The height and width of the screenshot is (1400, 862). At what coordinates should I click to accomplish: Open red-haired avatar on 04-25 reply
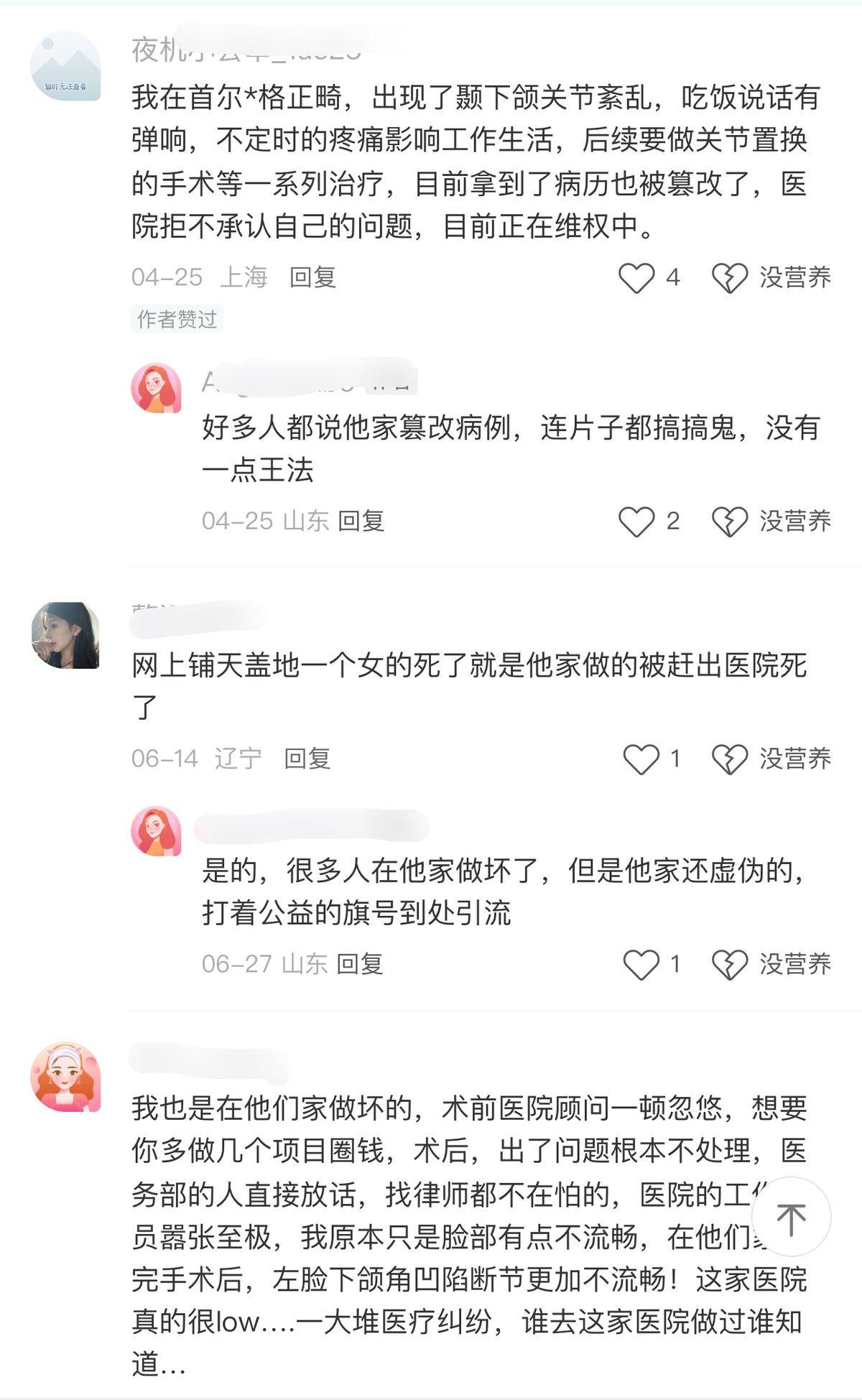pos(156,388)
